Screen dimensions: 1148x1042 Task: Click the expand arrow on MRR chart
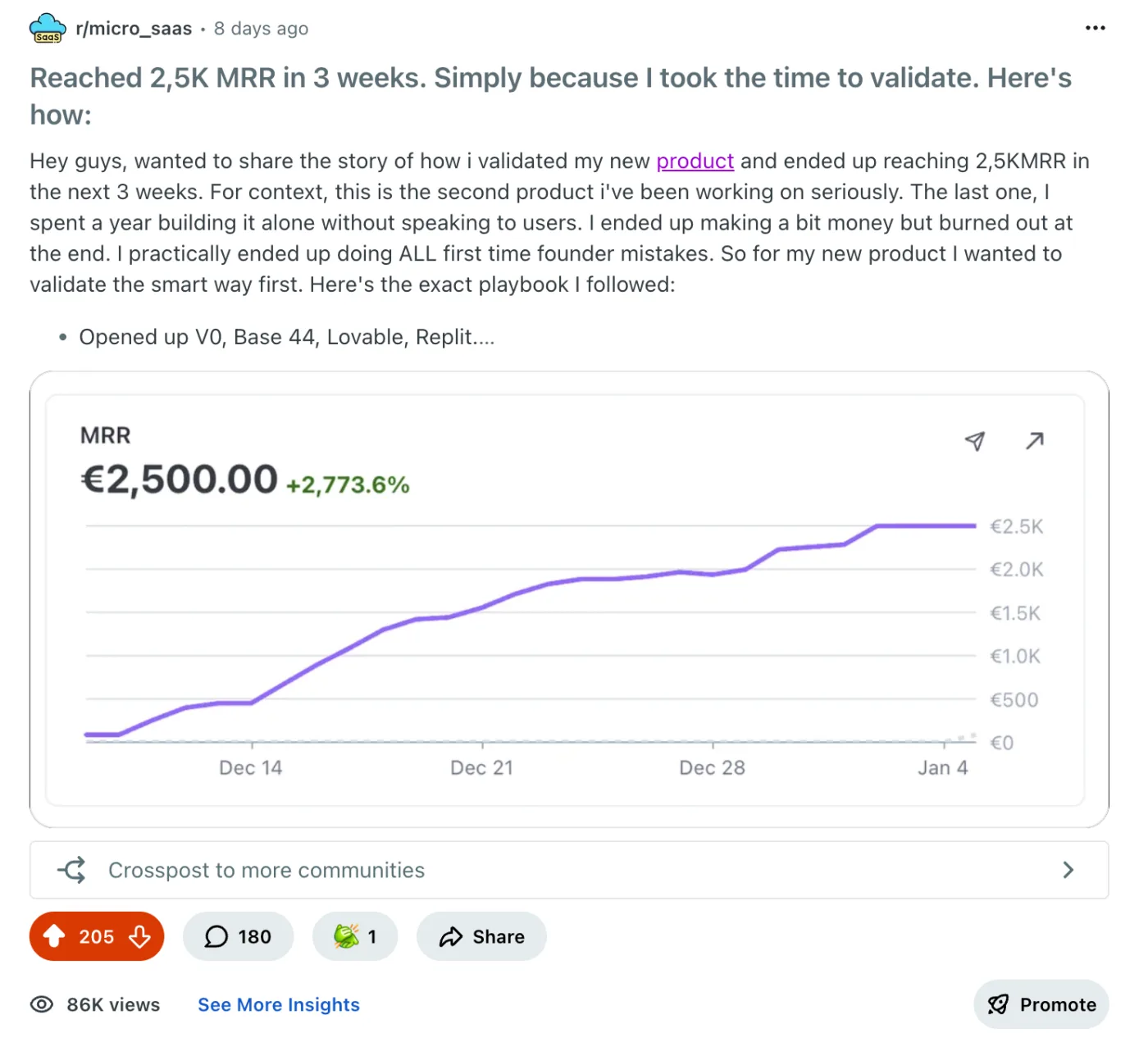pos(1035,441)
